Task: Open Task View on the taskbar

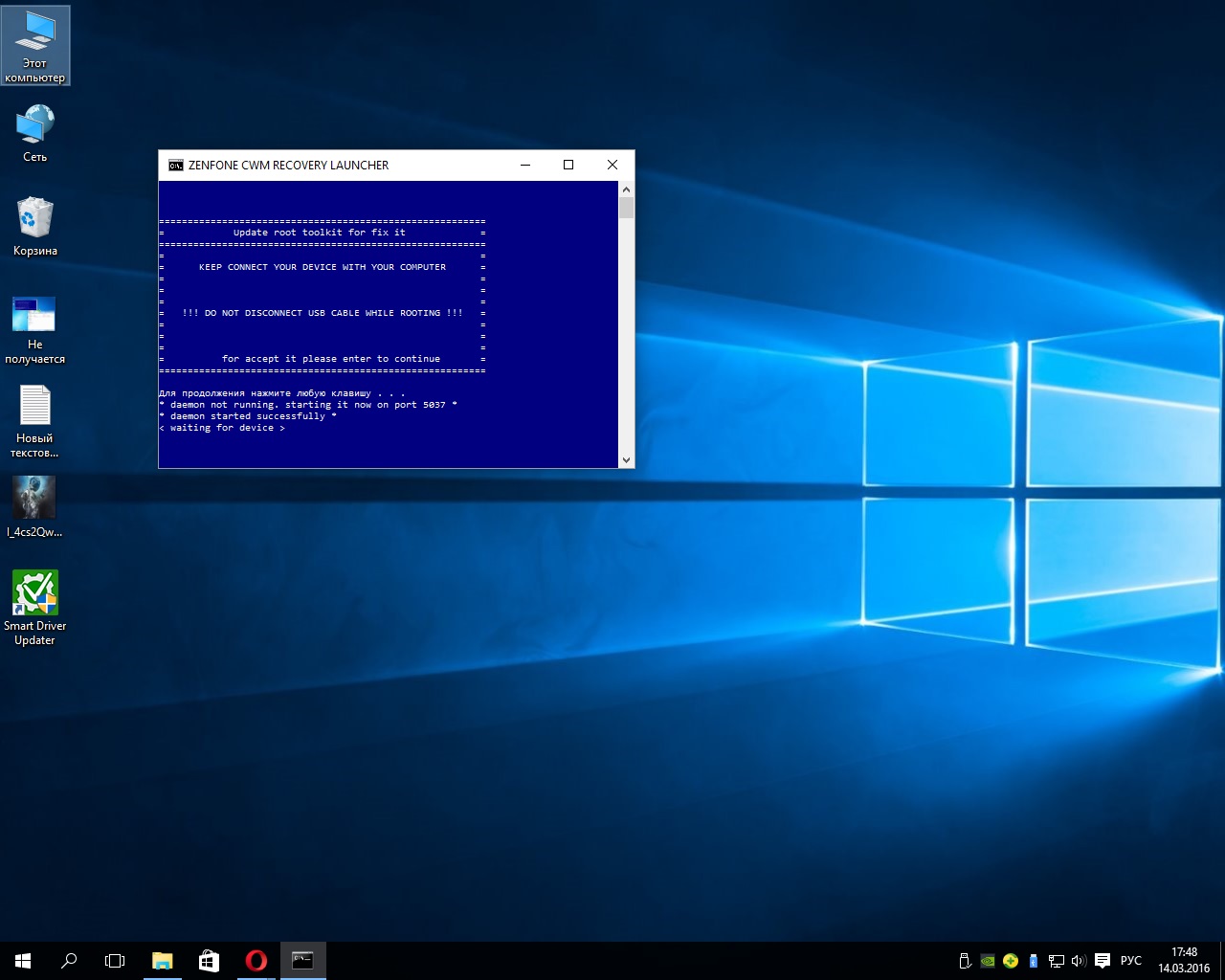Action: 115,961
